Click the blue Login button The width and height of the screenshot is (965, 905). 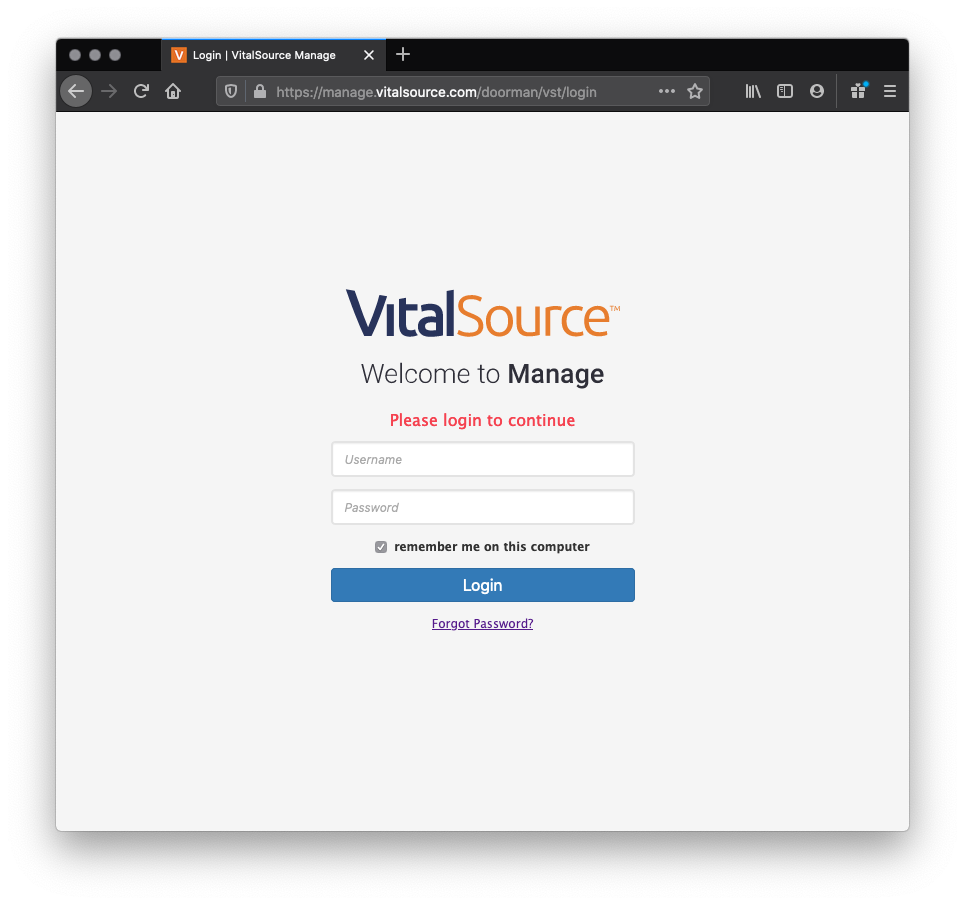point(482,585)
